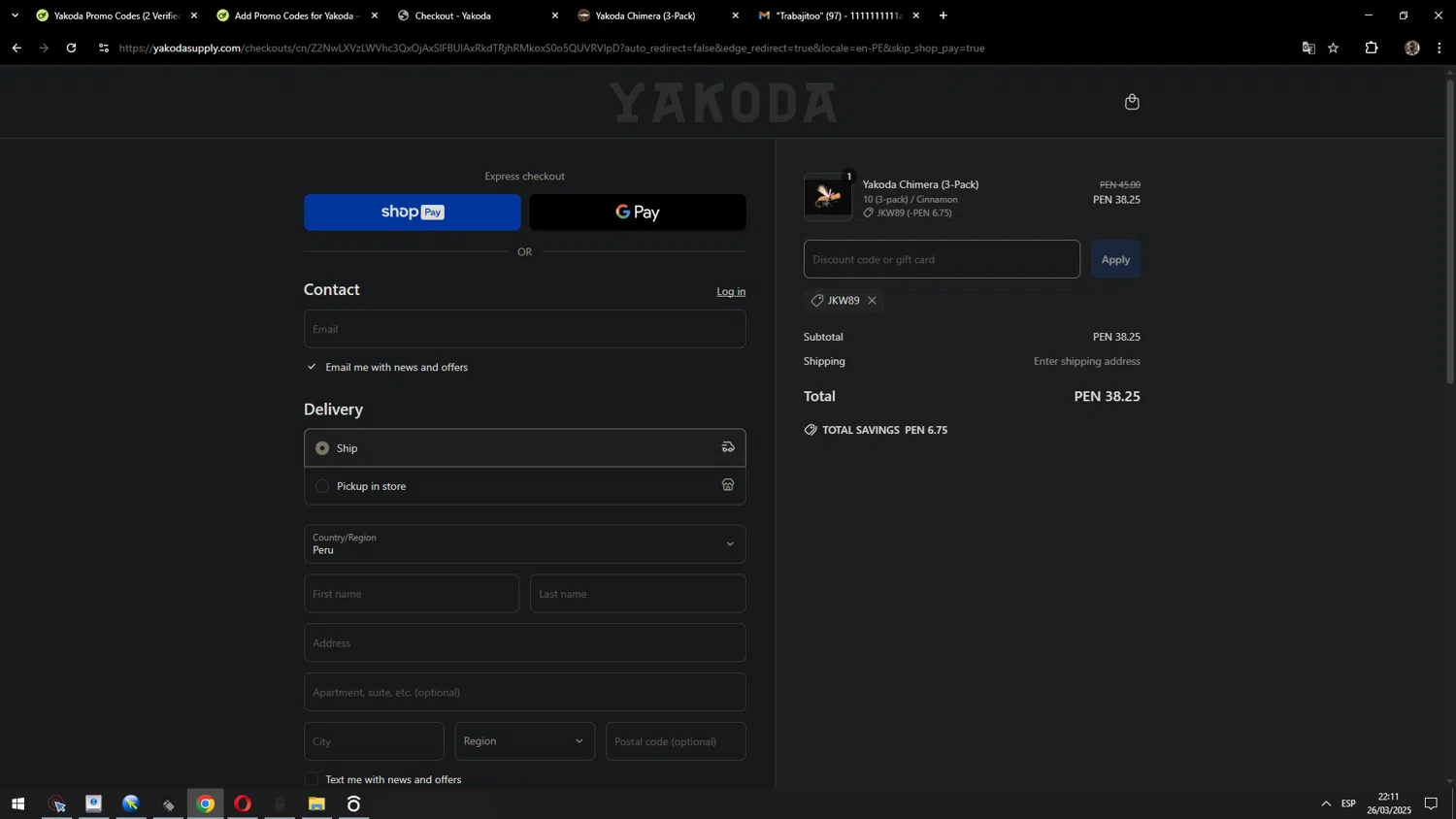Focus the Email input field
The width and height of the screenshot is (1456, 819).
[x=525, y=329]
